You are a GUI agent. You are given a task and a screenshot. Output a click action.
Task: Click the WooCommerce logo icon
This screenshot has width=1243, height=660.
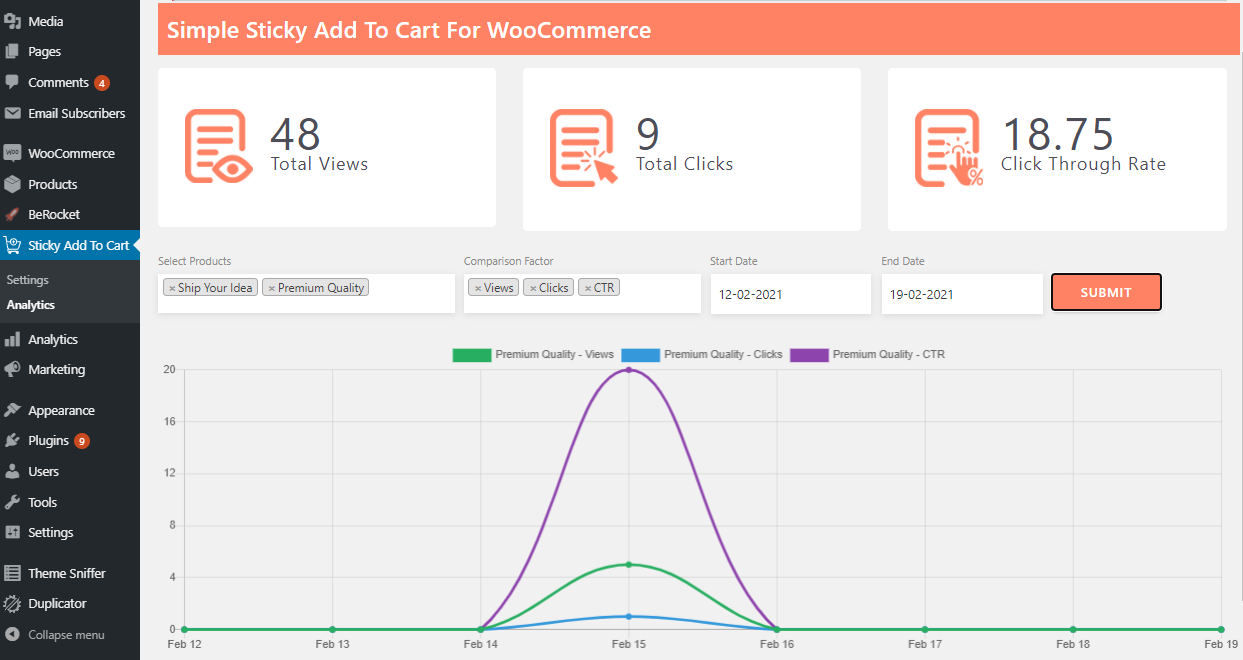[x=12, y=153]
